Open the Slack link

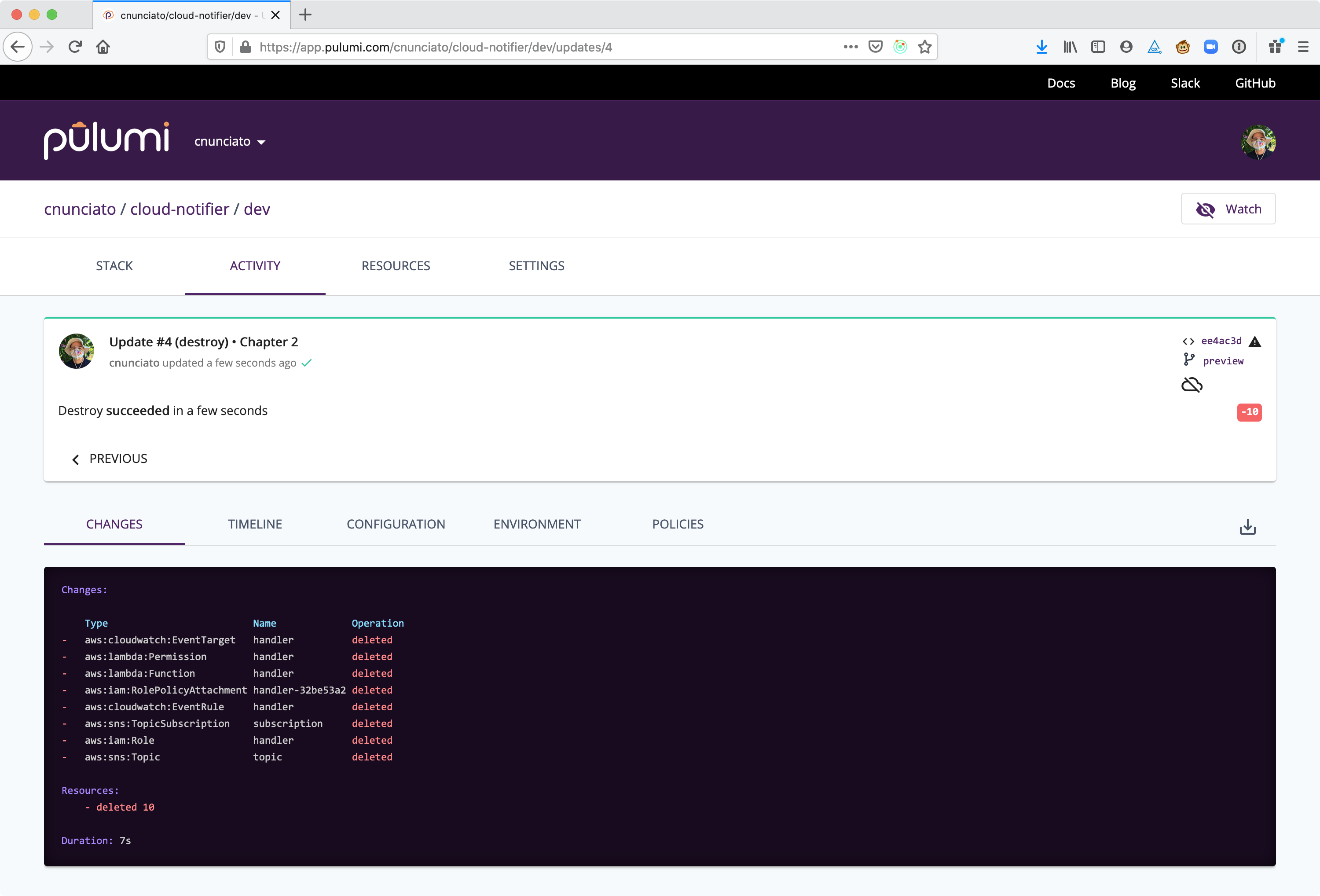pyautogui.click(x=1185, y=83)
